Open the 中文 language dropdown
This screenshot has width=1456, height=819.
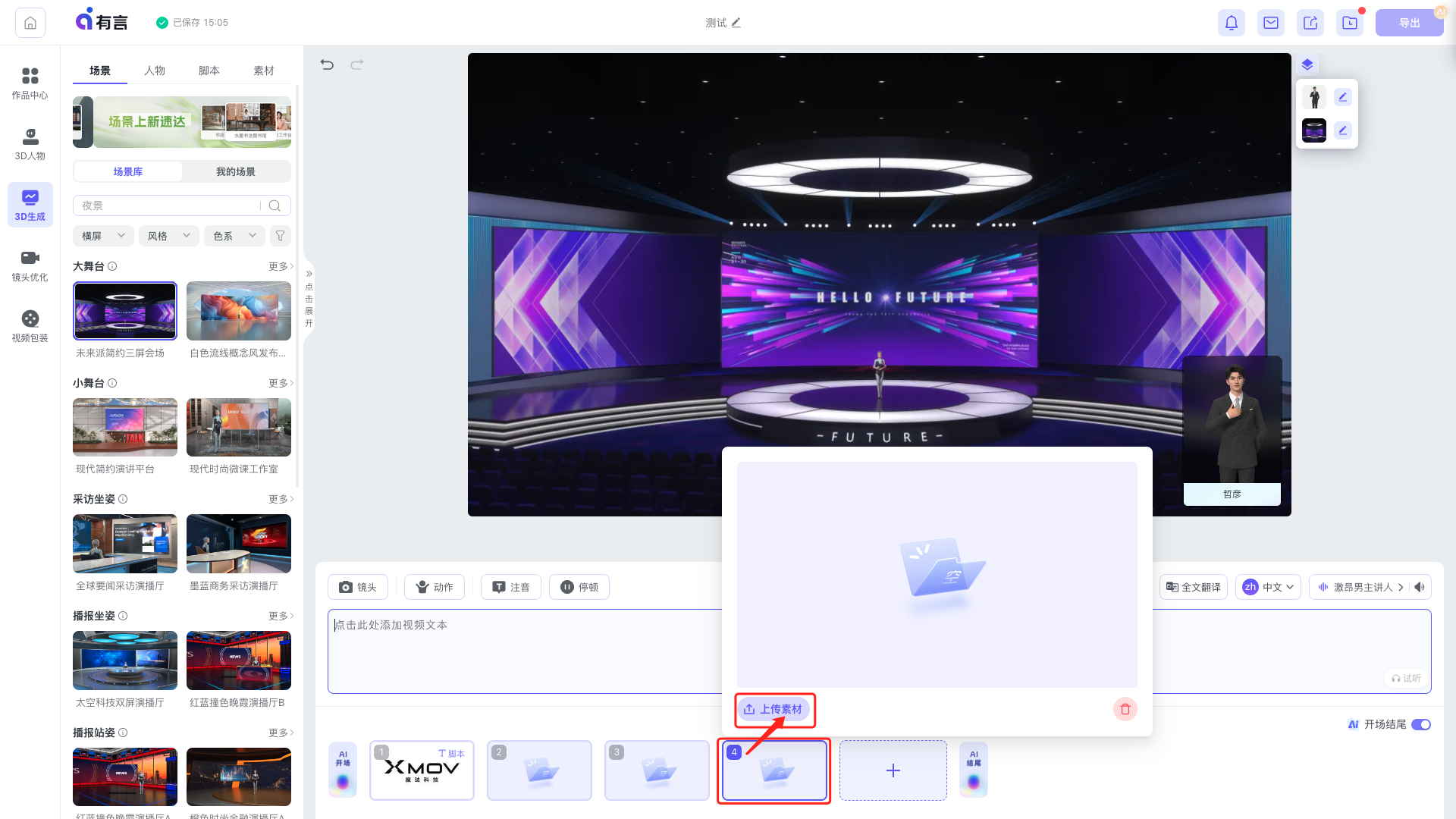click(1268, 587)
